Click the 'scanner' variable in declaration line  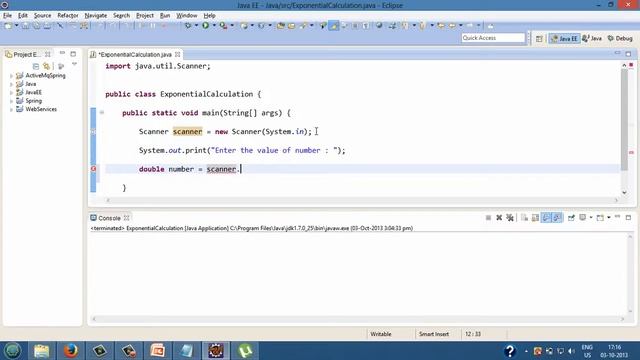[187, 132]
